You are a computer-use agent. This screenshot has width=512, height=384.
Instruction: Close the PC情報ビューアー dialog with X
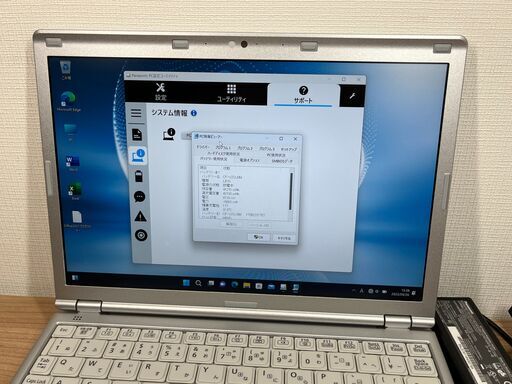295,139
